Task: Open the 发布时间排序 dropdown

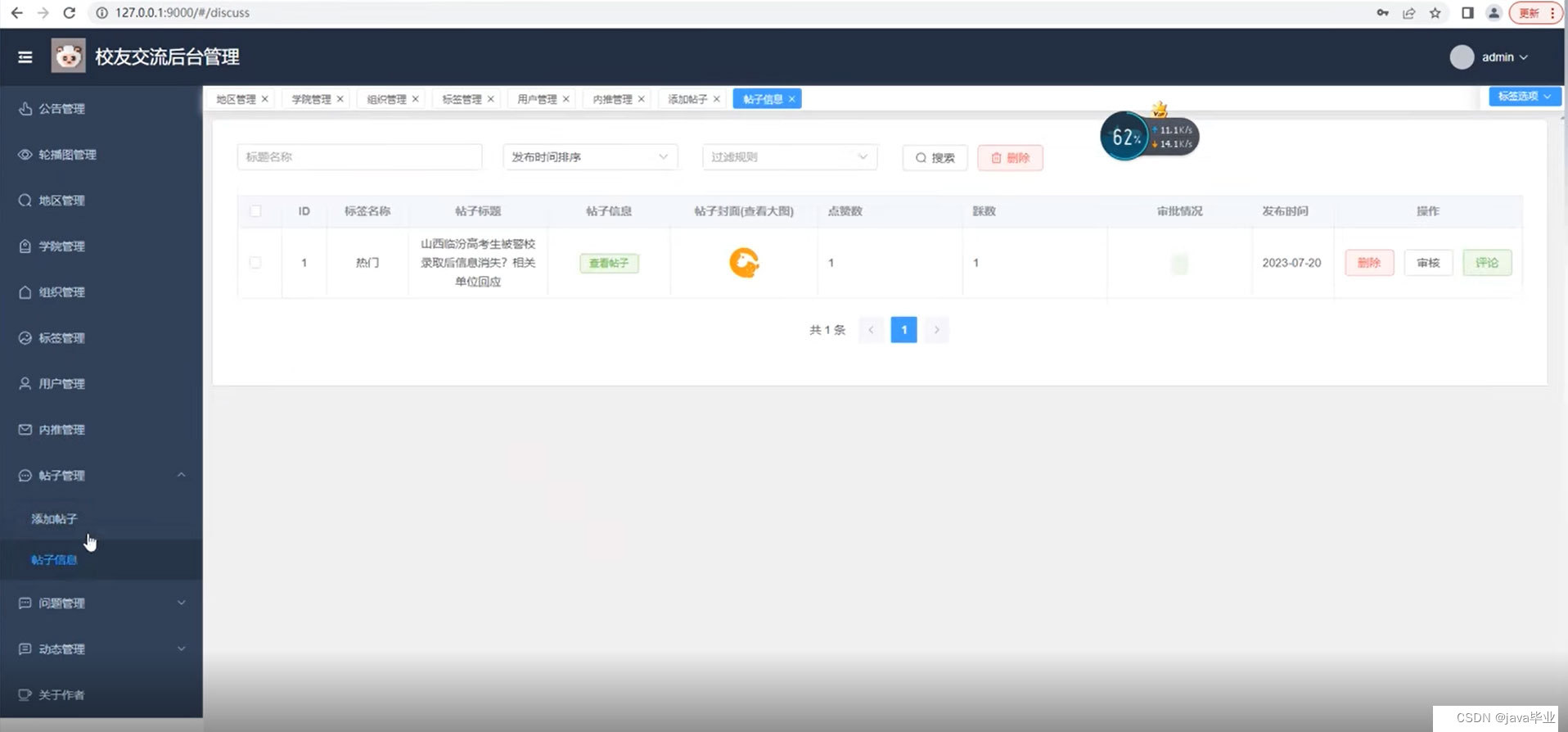Action: [590, 157]
